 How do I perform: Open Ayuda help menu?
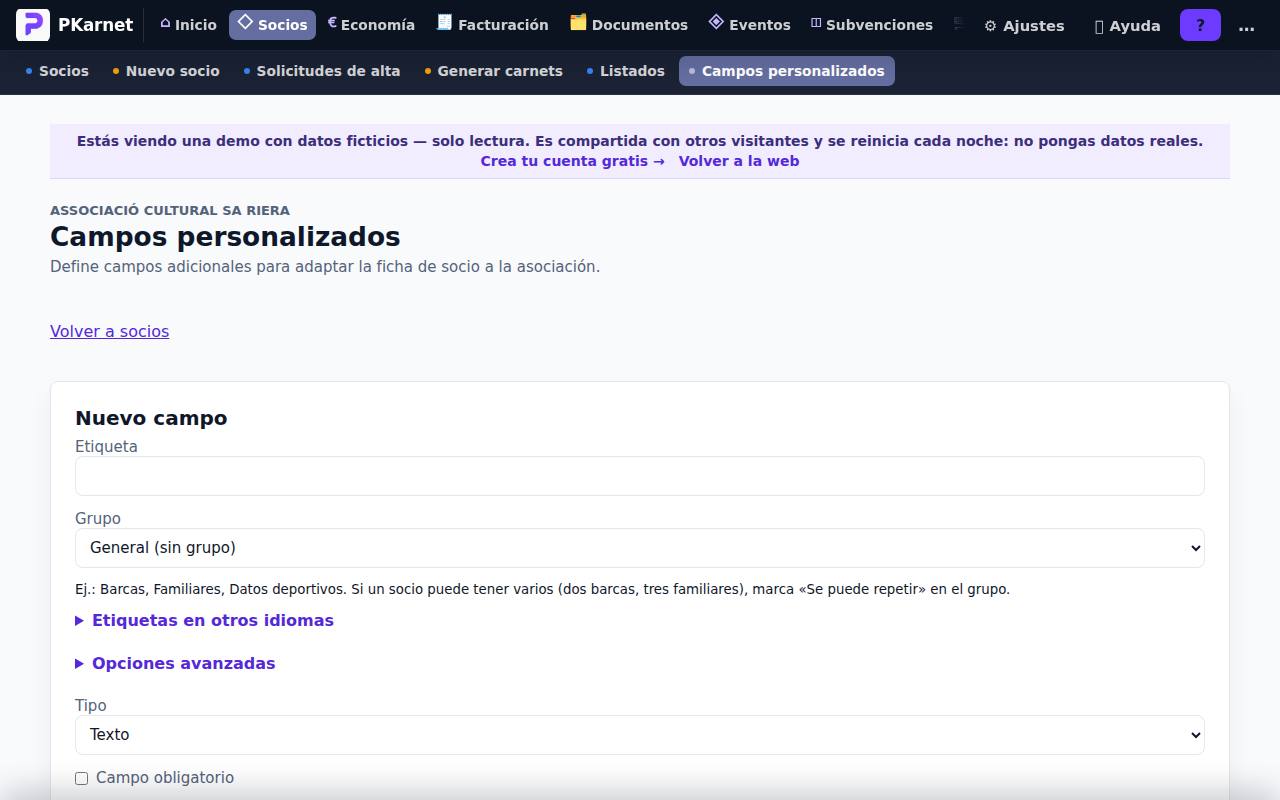(1127, 26)
